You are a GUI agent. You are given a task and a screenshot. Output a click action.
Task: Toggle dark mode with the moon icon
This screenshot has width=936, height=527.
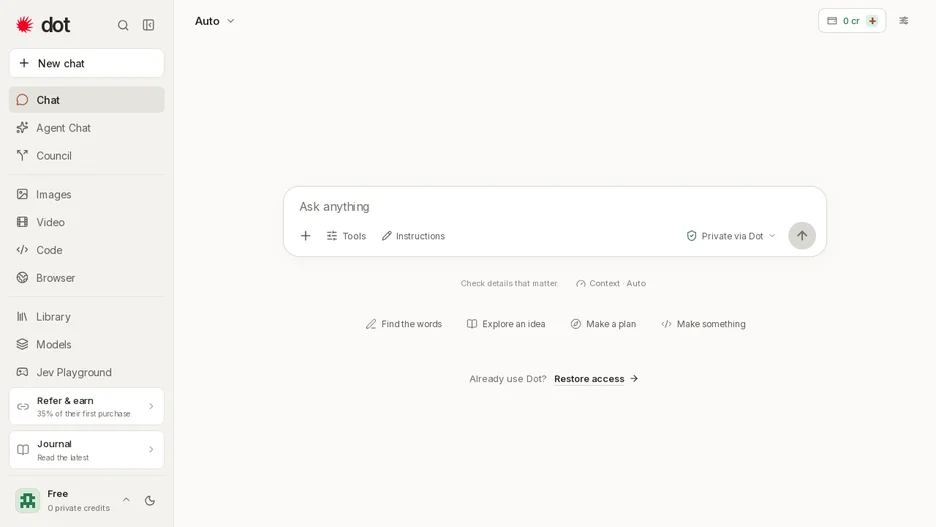click(150, 501)
